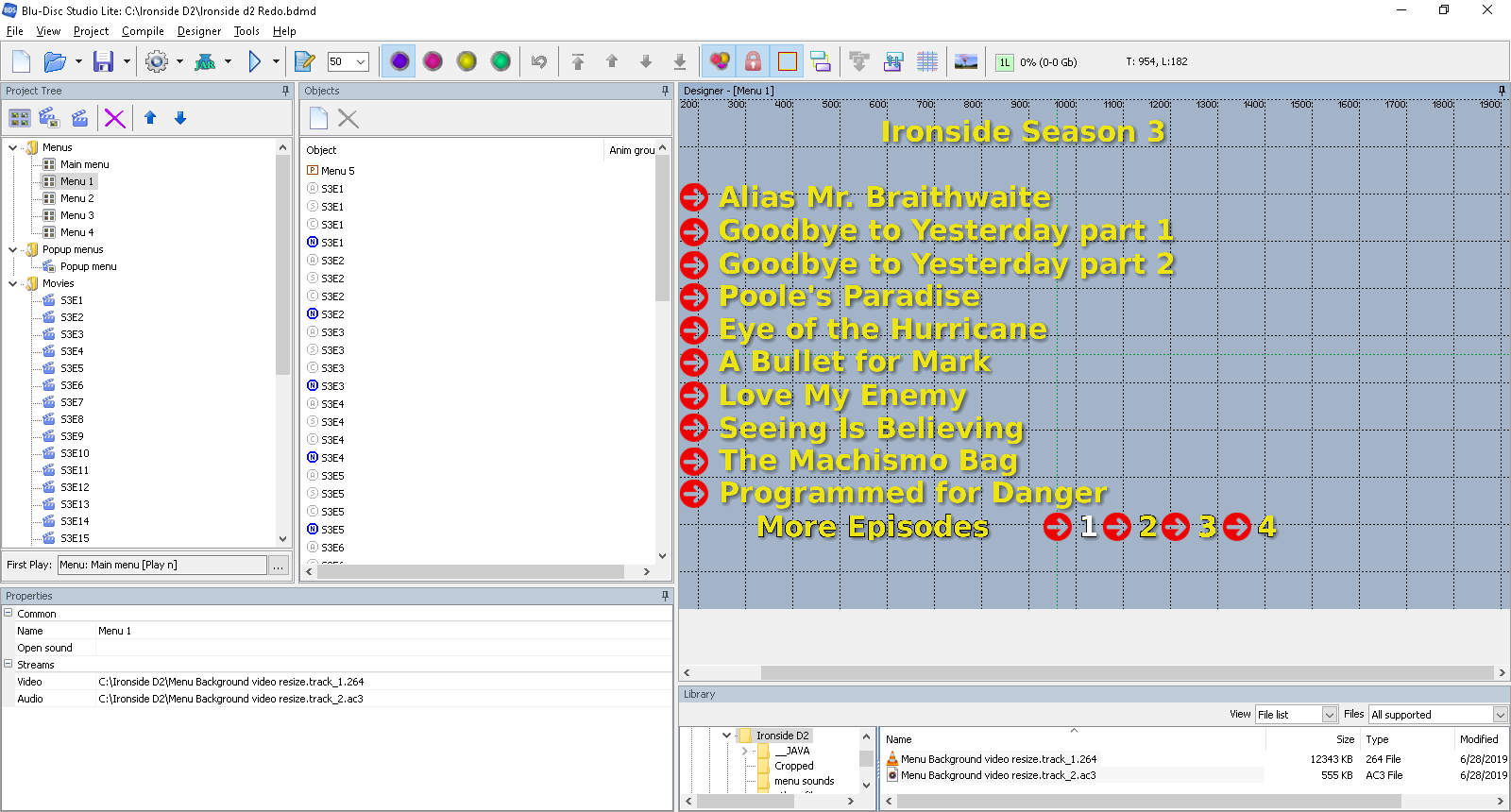Select Main menu in Project Tree
Screen dimensions: 1511x812
(84, 164)
